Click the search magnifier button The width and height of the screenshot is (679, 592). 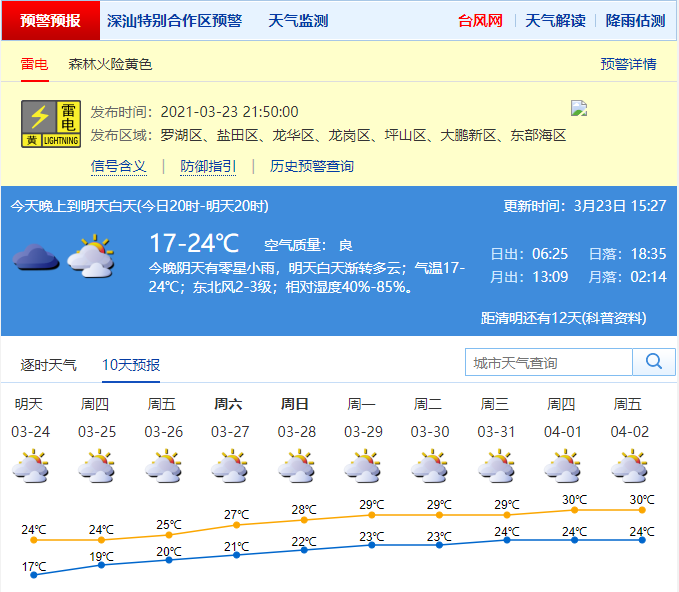(654, 362)
